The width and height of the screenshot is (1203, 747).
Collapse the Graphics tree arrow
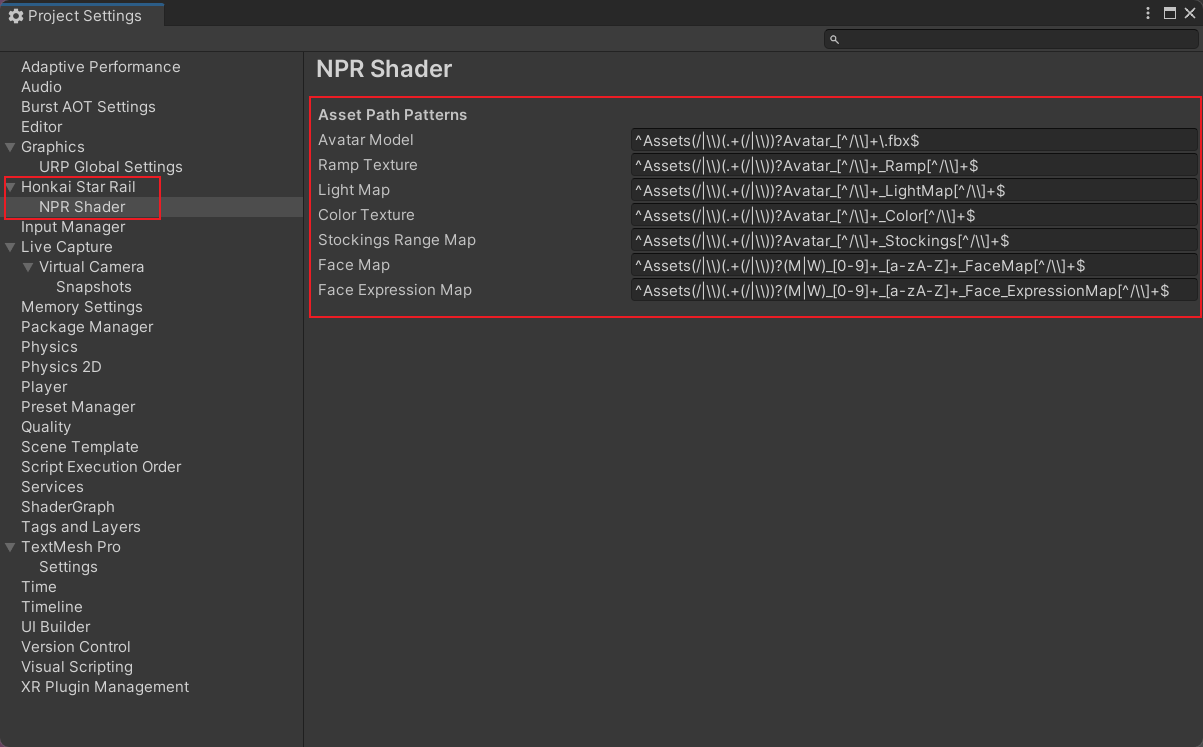pos(10,147)
